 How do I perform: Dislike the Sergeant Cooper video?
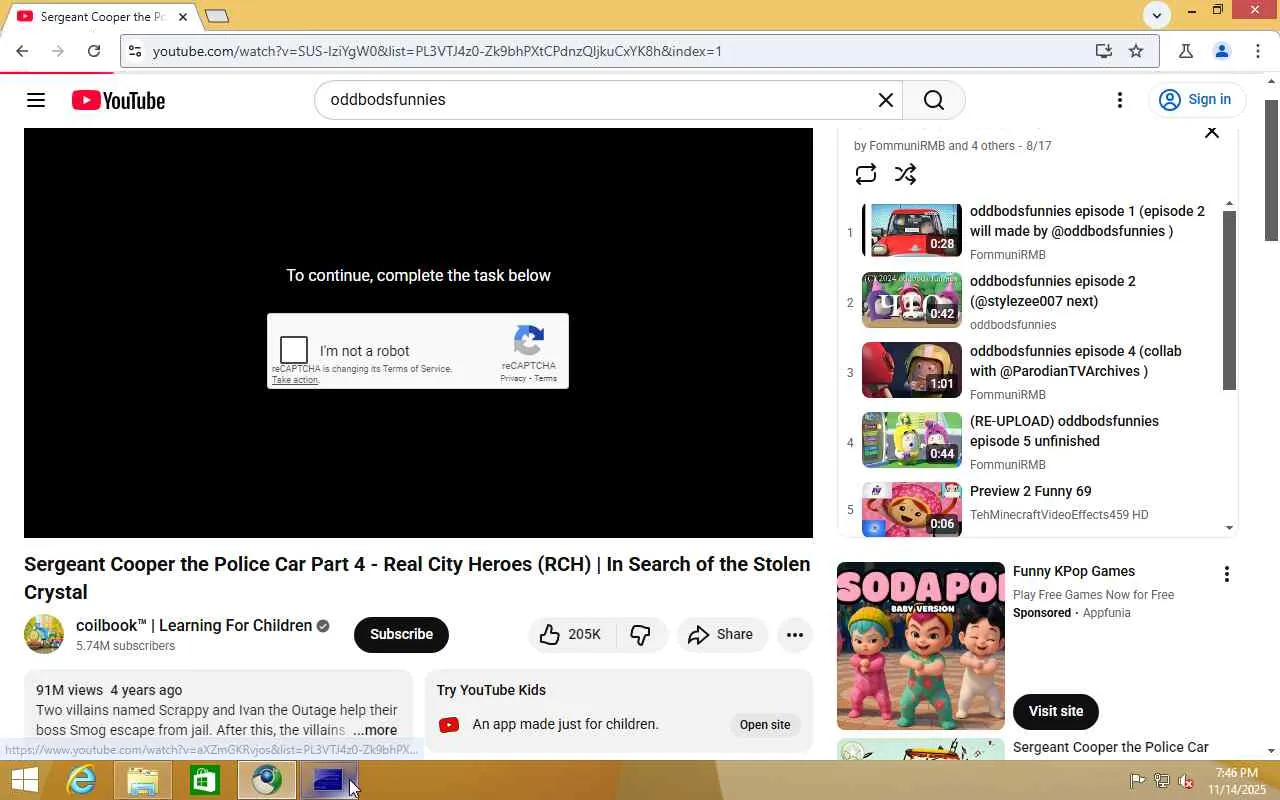pyautogui.click(x=641, y=634)
